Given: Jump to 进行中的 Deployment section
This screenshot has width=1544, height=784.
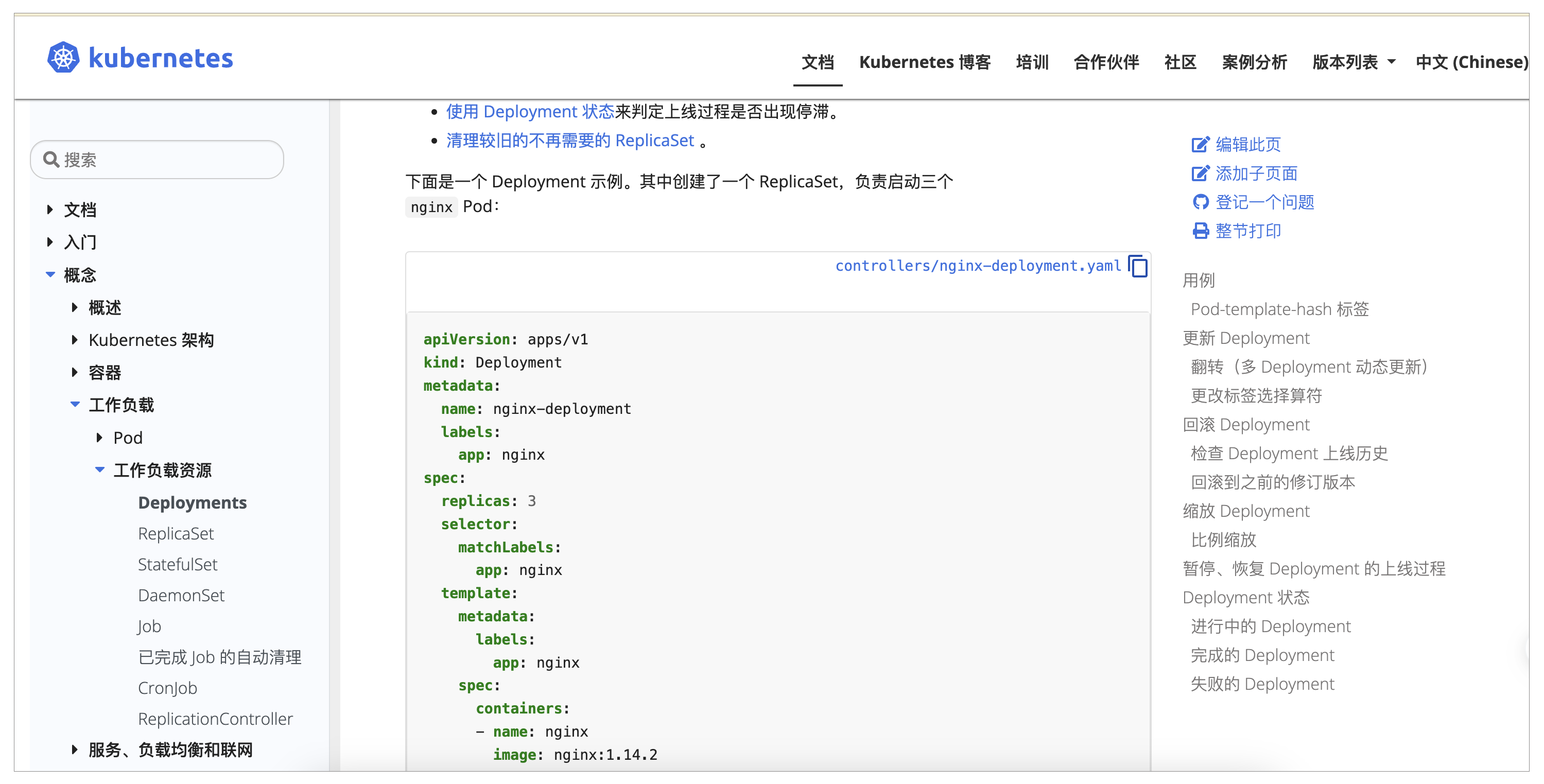Looking at the screenshot, I should click(x=1270, y=626).
